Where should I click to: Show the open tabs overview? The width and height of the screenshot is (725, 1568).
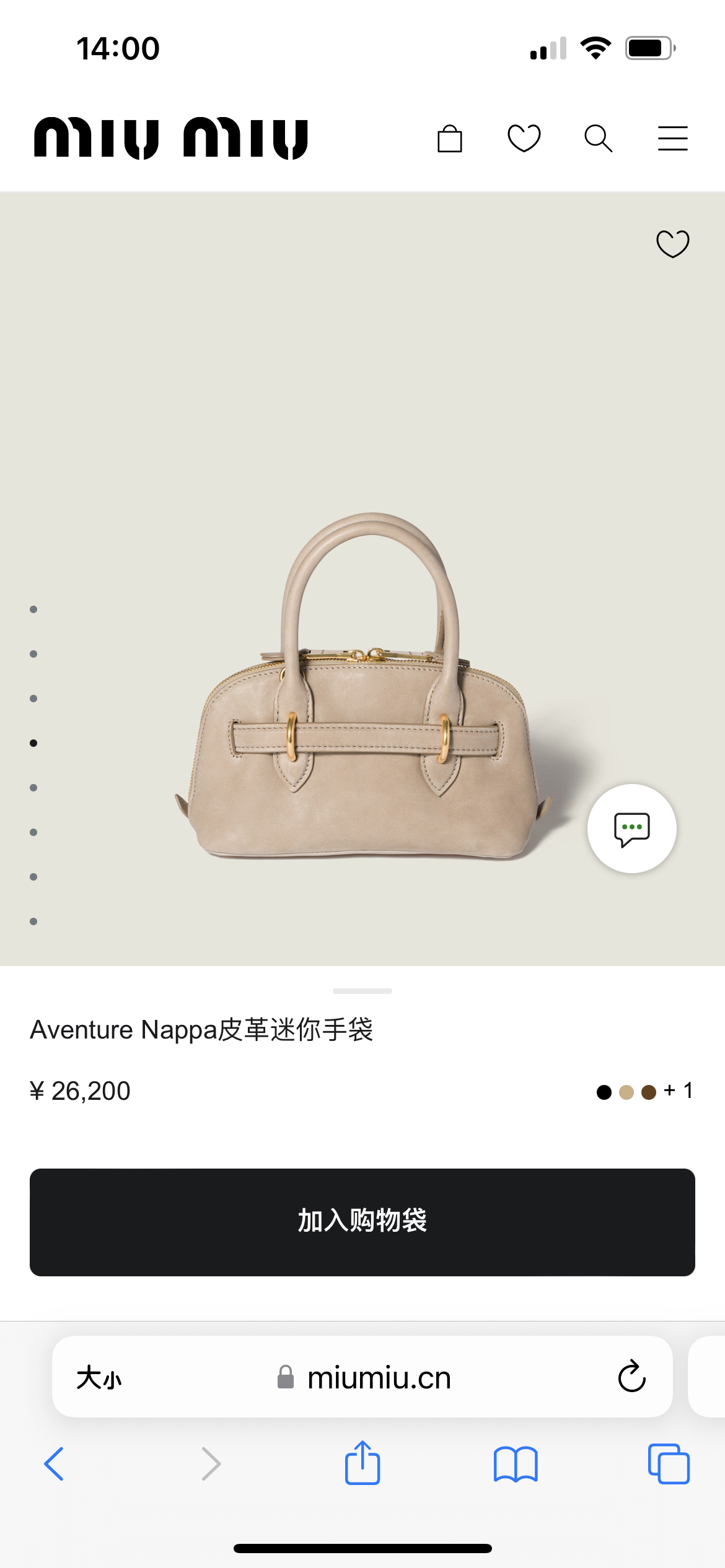click(x=669, y=1464)
